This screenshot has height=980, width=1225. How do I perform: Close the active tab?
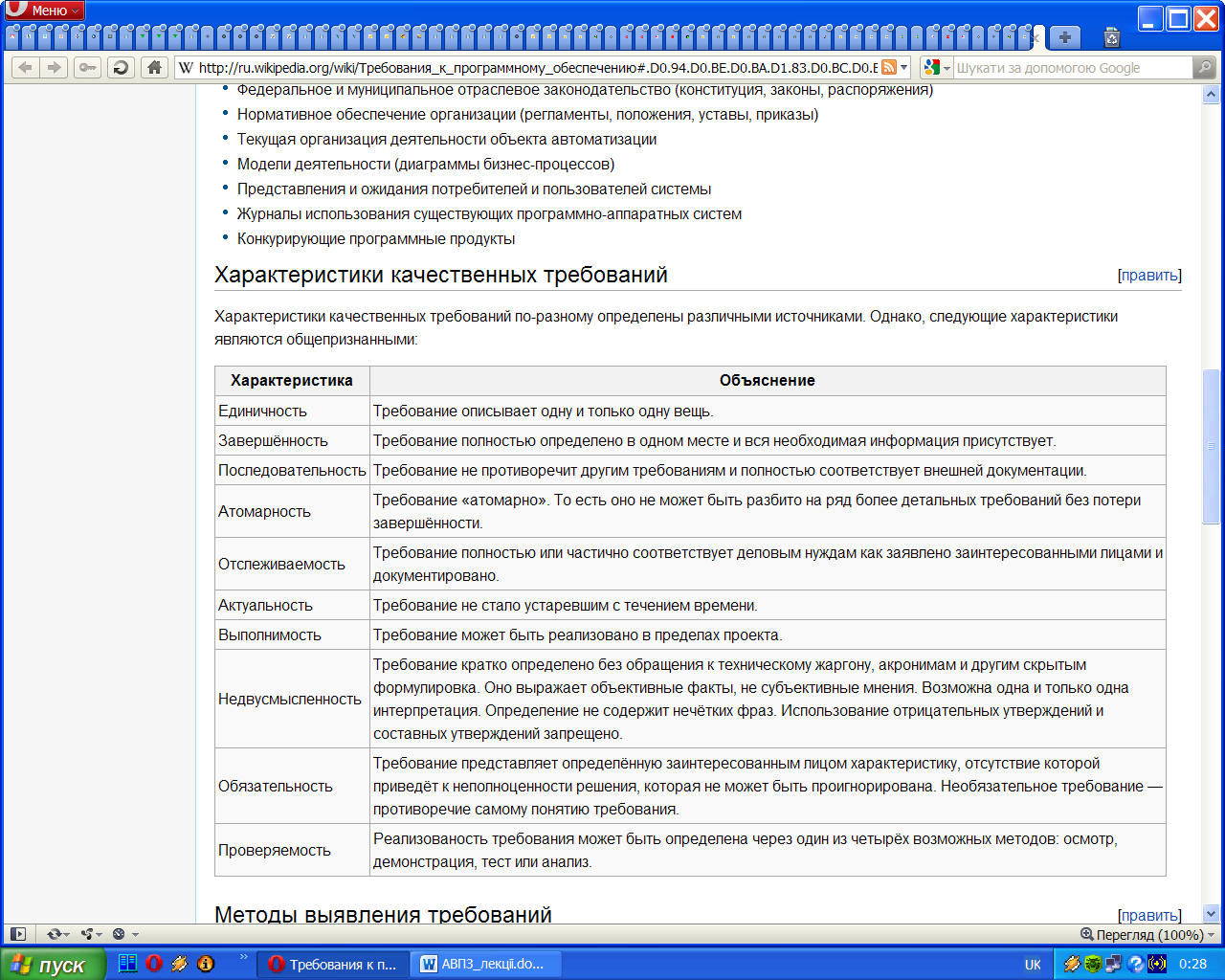[1035, 38]
